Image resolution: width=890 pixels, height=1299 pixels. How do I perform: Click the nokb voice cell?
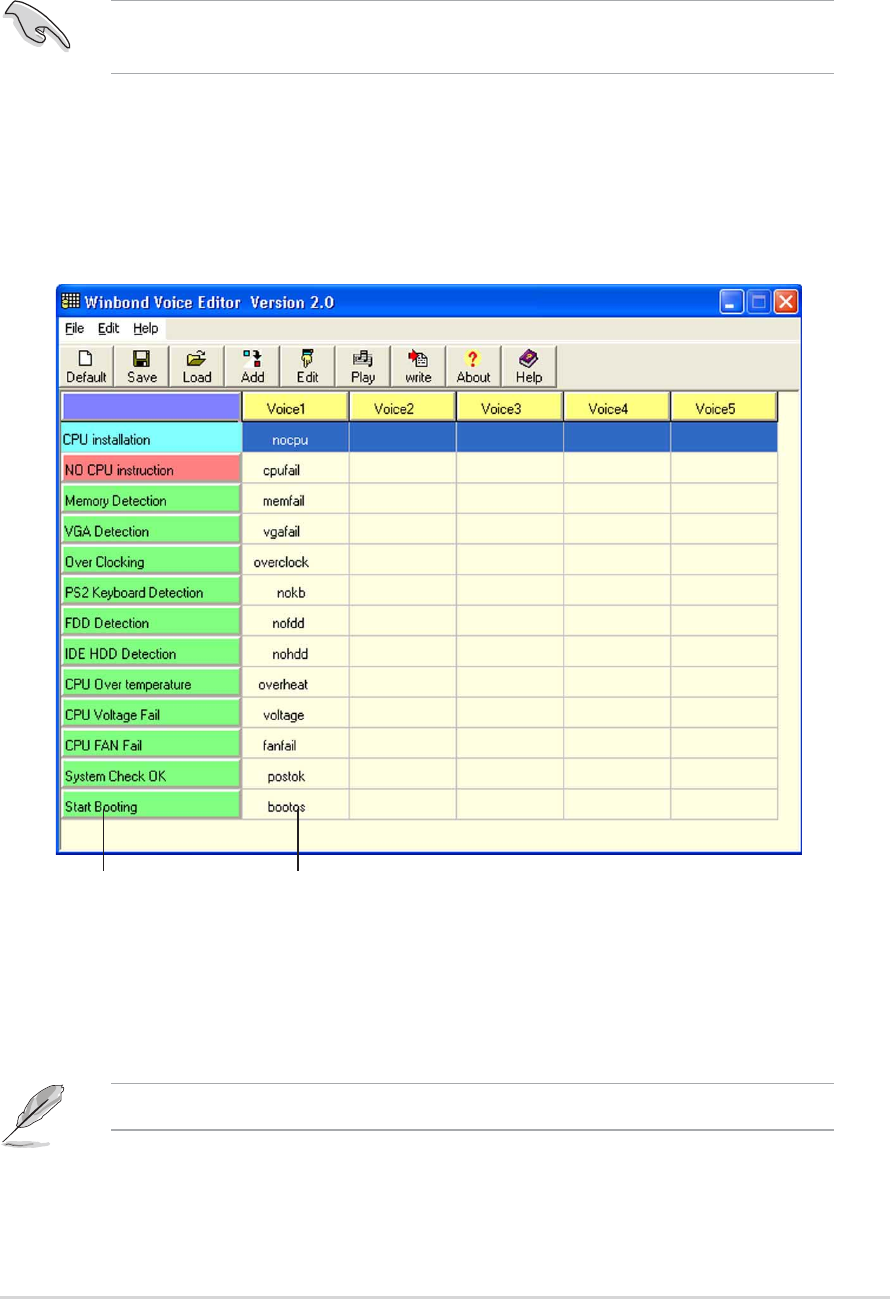pyautogui.click(x=295, y=592)
